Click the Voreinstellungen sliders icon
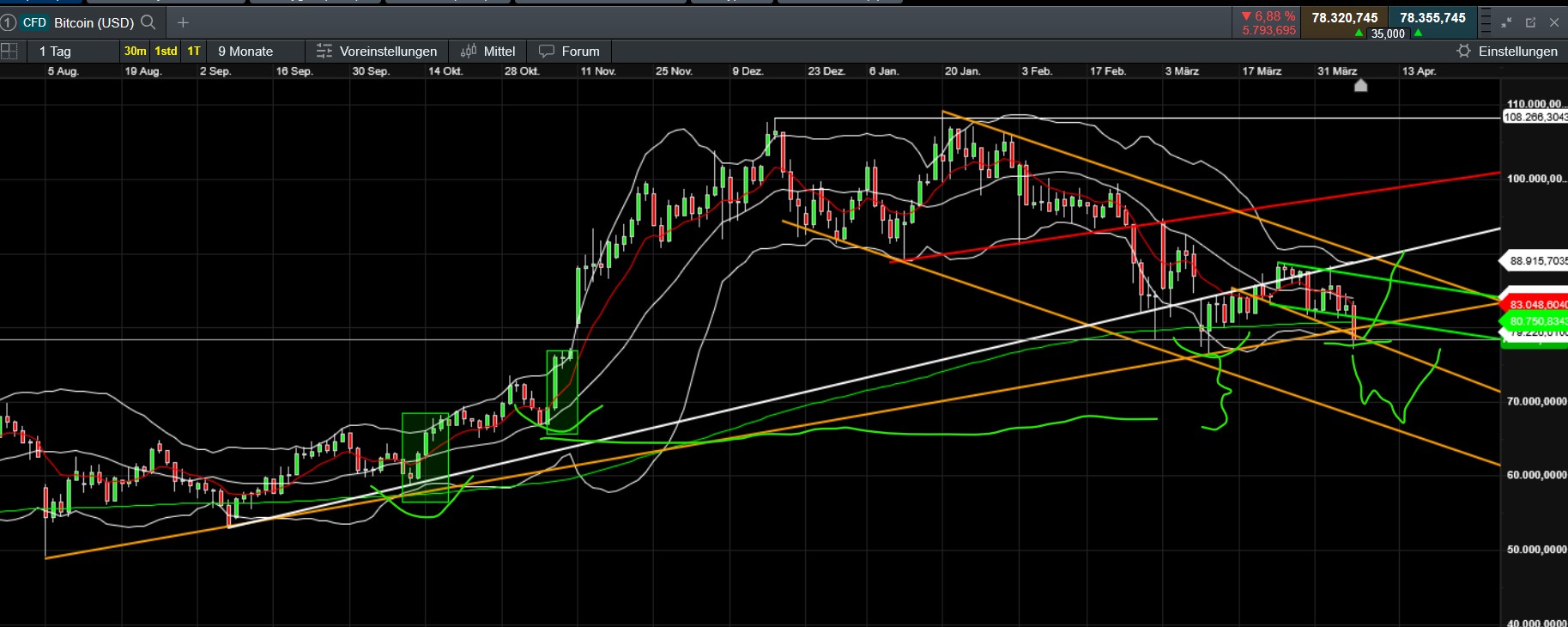The width and height of the screenshot is (1568, 627). tap(324, 52)
